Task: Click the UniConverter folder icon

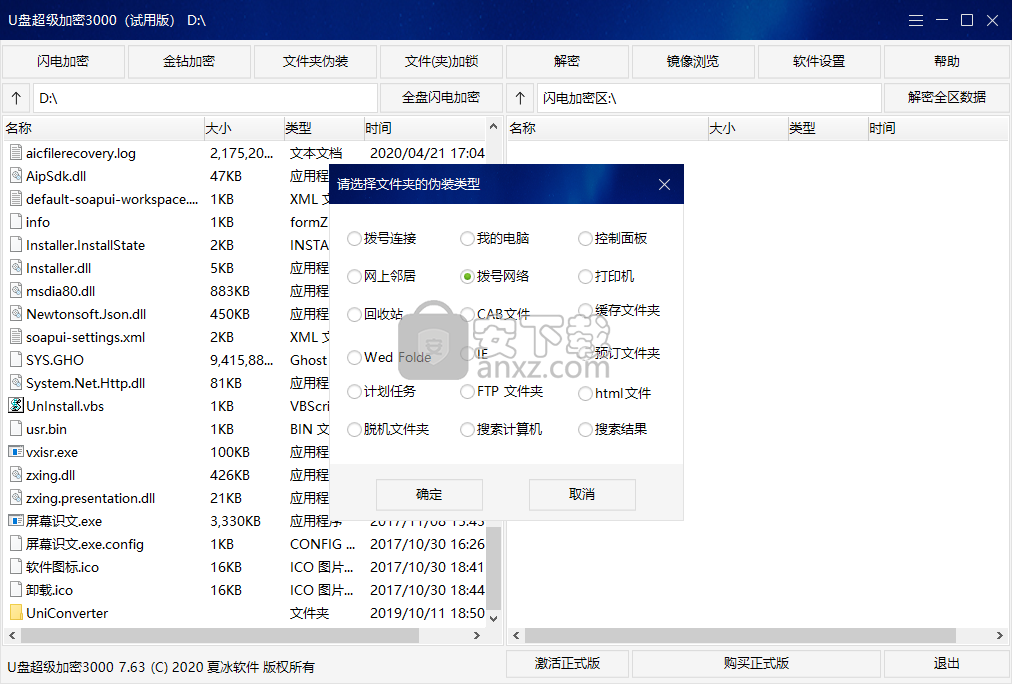Action: coord(14,612)
